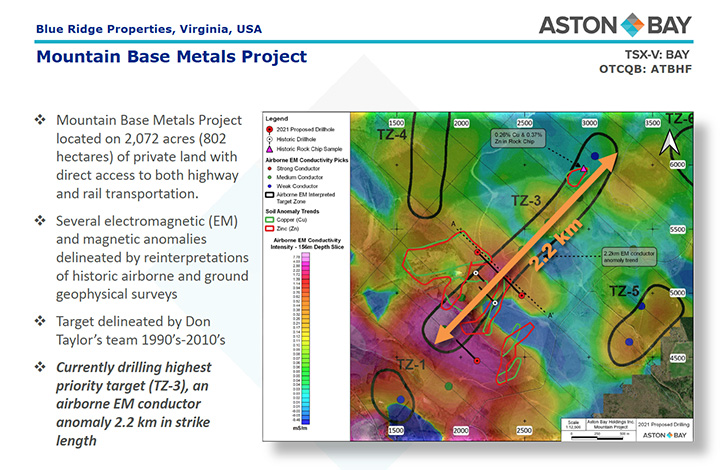Click the bullet icon beside 'Currently drilling highest'

point(40,367)
